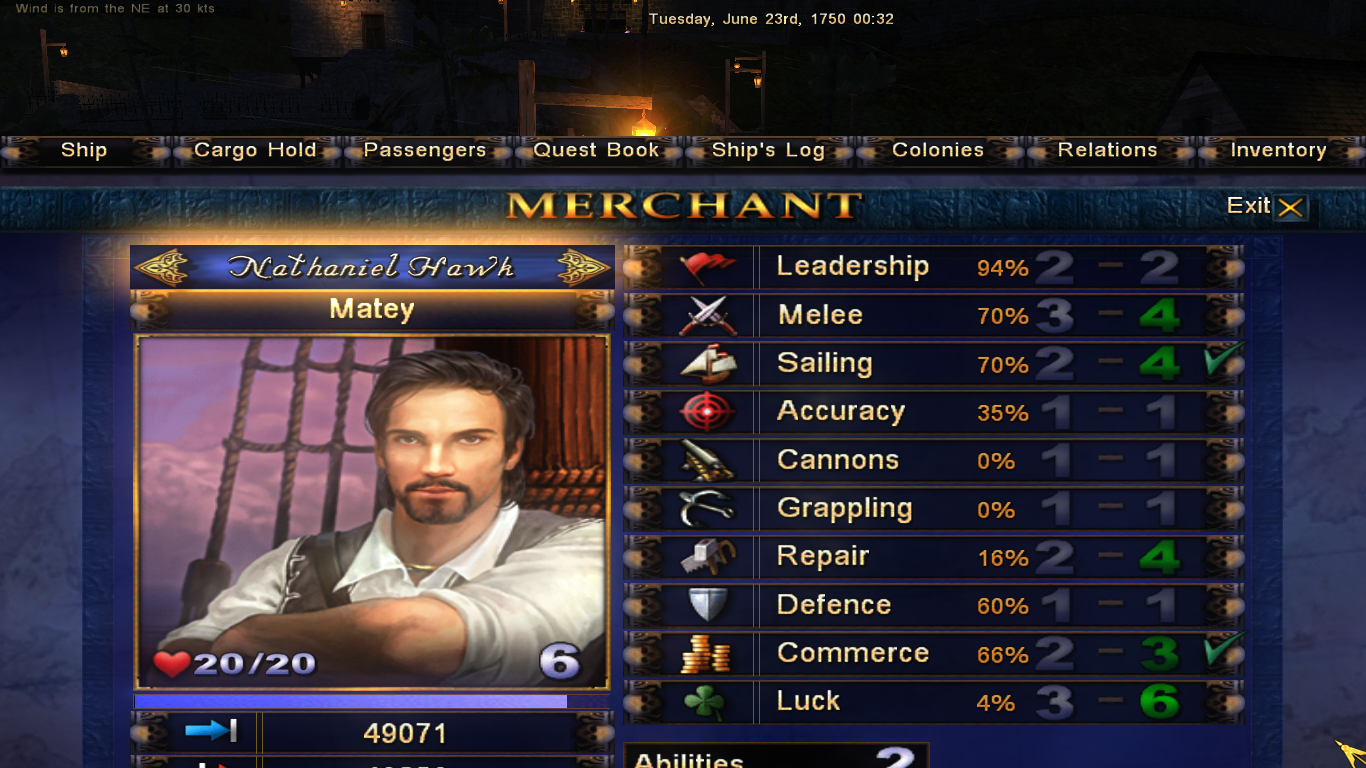Toggle the green checkmark on Commerce

click(1225, 649)
